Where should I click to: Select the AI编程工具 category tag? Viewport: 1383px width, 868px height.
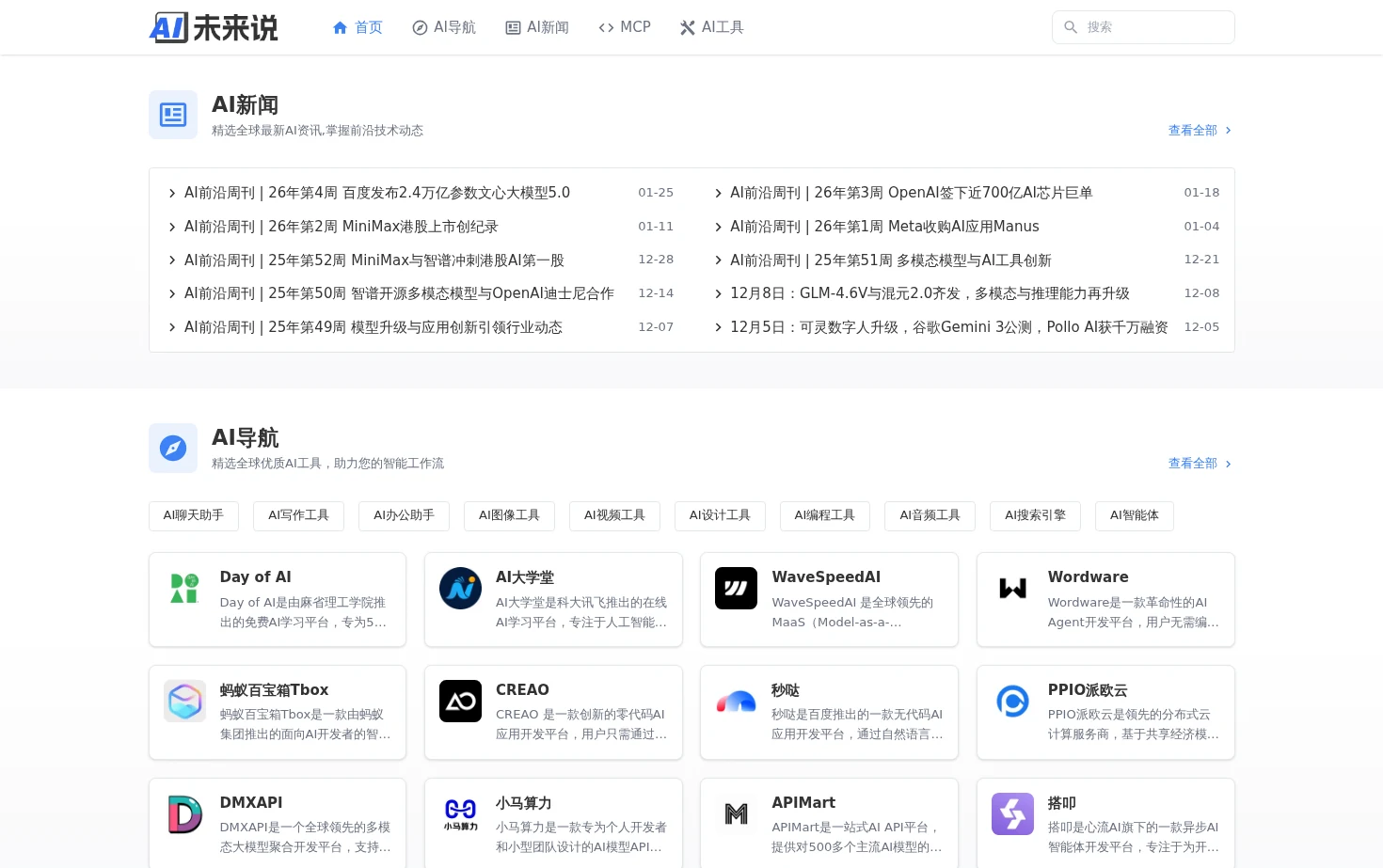[825, 515]
